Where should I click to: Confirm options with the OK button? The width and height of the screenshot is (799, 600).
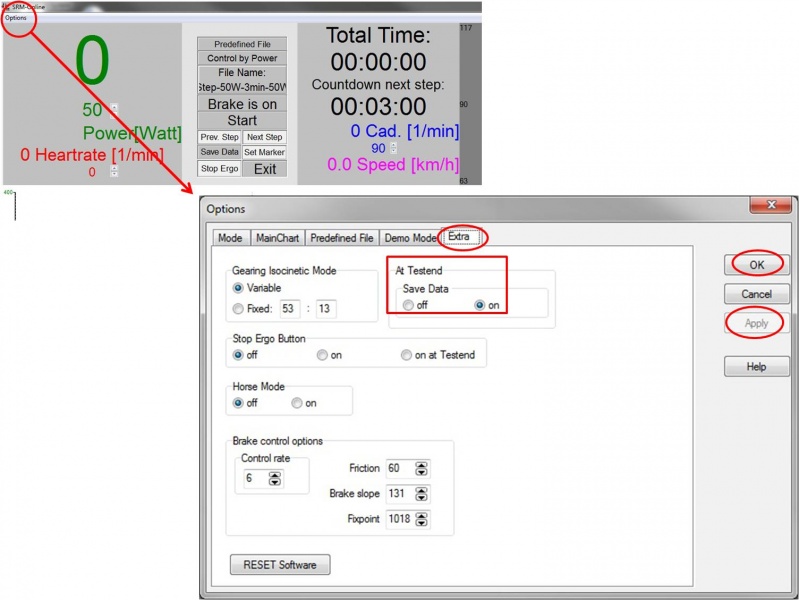coord(756,265)
